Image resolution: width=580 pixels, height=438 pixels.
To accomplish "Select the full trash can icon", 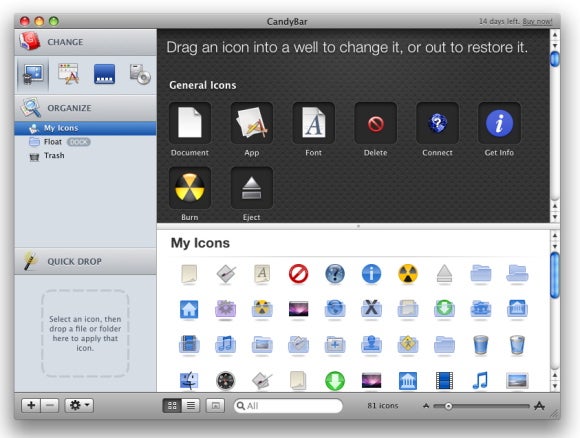I will coord(517,344).
